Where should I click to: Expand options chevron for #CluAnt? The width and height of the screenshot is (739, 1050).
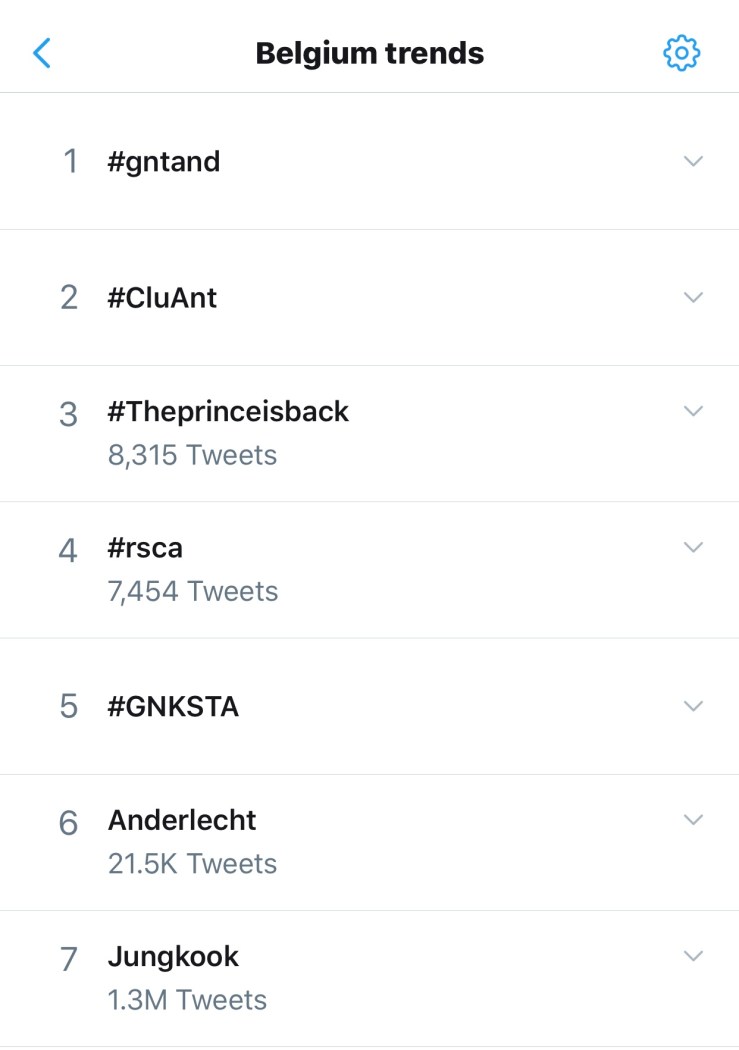(x=693, y=297)
